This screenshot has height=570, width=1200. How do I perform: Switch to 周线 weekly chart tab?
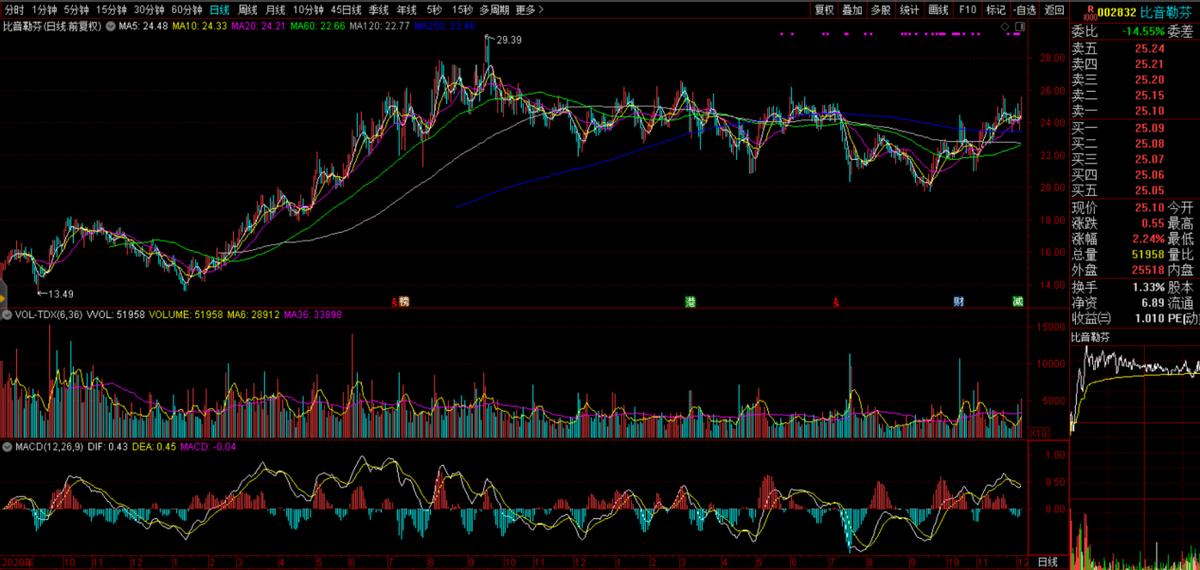coord(246,9)
